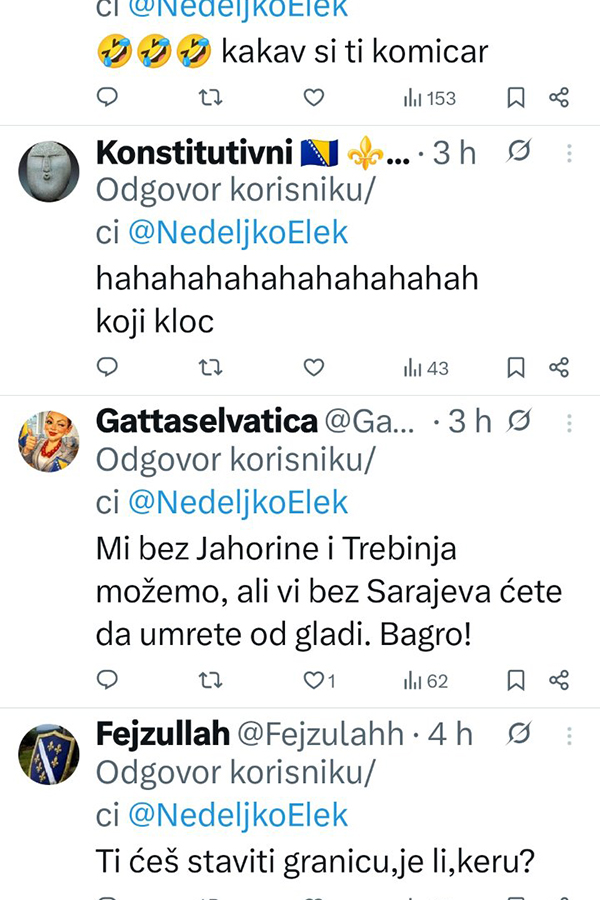Open the Gattaselvatica username link
Viewport: 600px width, 900px height.
[206, 422]
